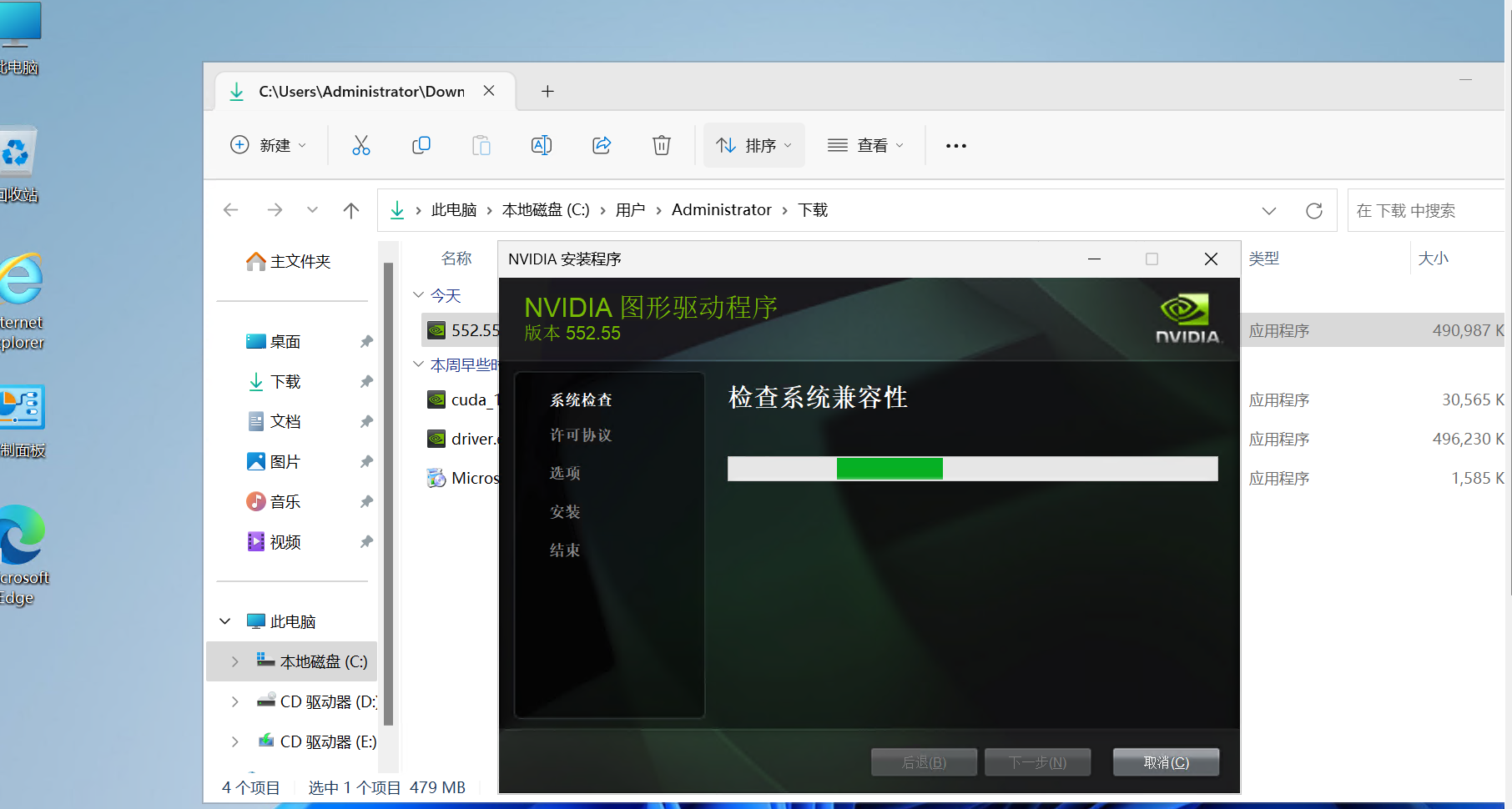The height and width of the screenshot is (809, 1512).
Task: Open the three-dot See more menu
Action: (x=956, y=146)
